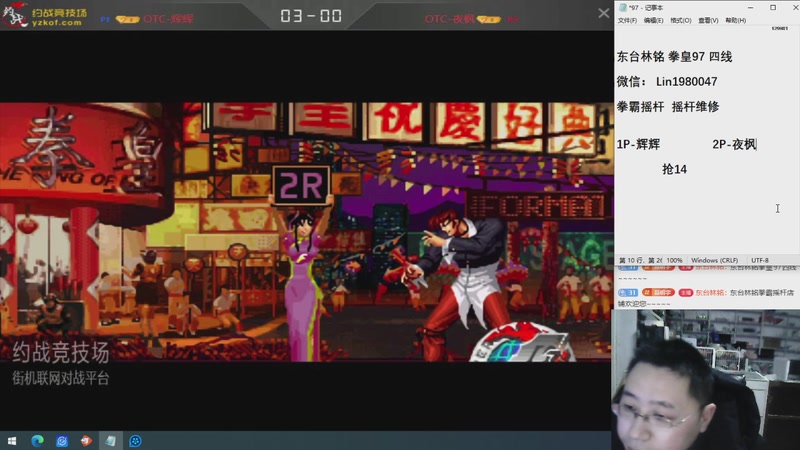
Task: Open the 文件(F) menu in Notepad
Action: click(x=627, y=20)
